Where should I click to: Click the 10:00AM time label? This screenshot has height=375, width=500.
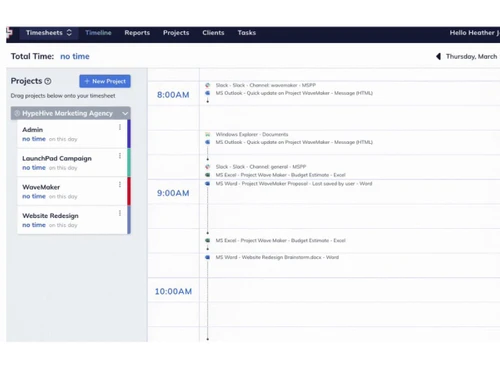pyautogui.click(x=173, y=291)
